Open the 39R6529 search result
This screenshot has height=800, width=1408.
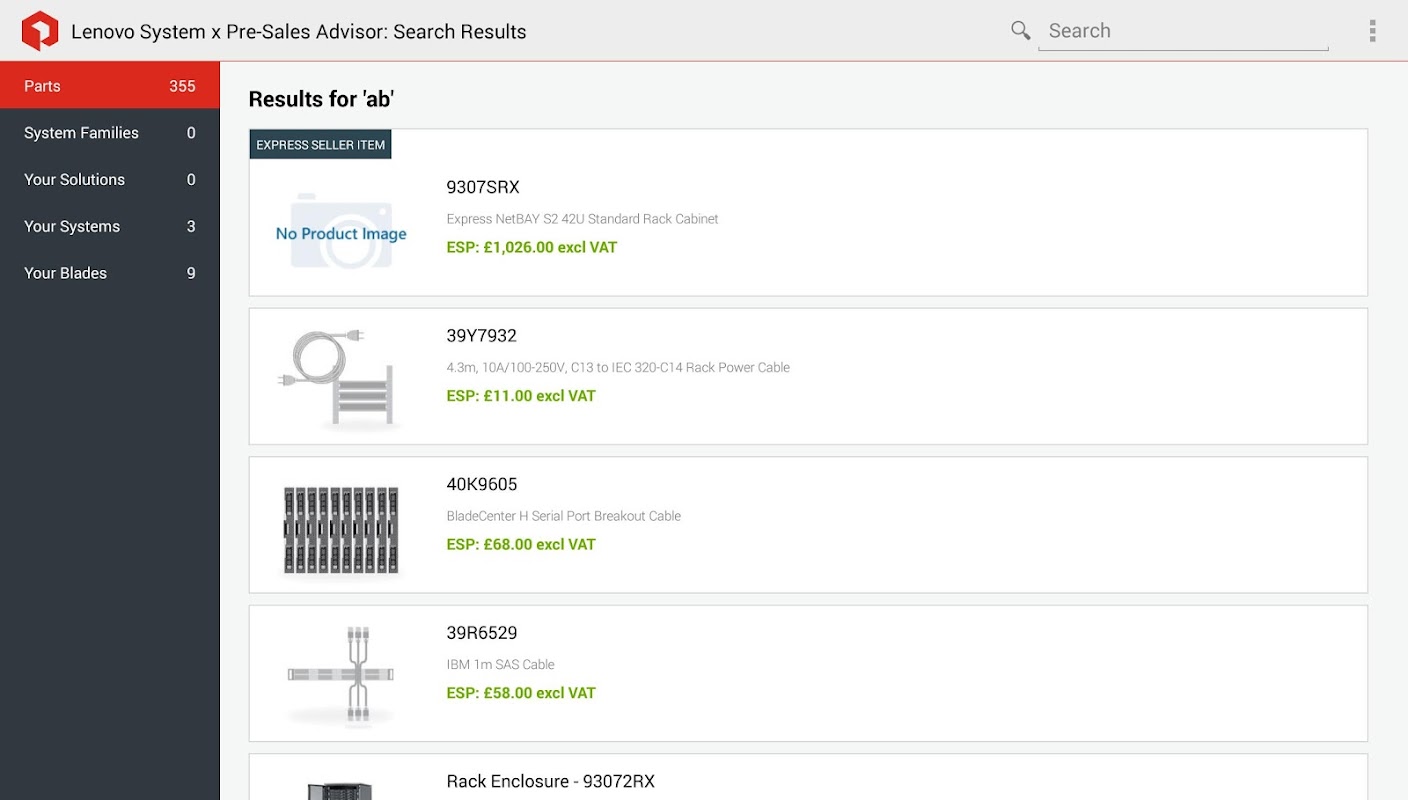point(481,633)
